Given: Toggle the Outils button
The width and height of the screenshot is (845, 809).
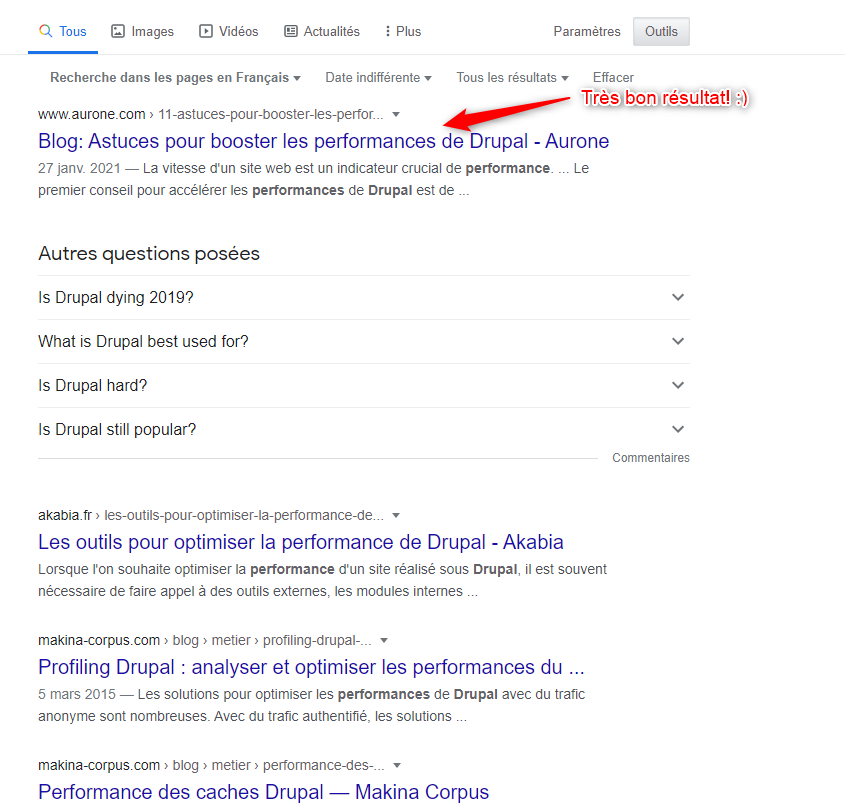Looking at the screenshot, I should (x=661, y=31).
